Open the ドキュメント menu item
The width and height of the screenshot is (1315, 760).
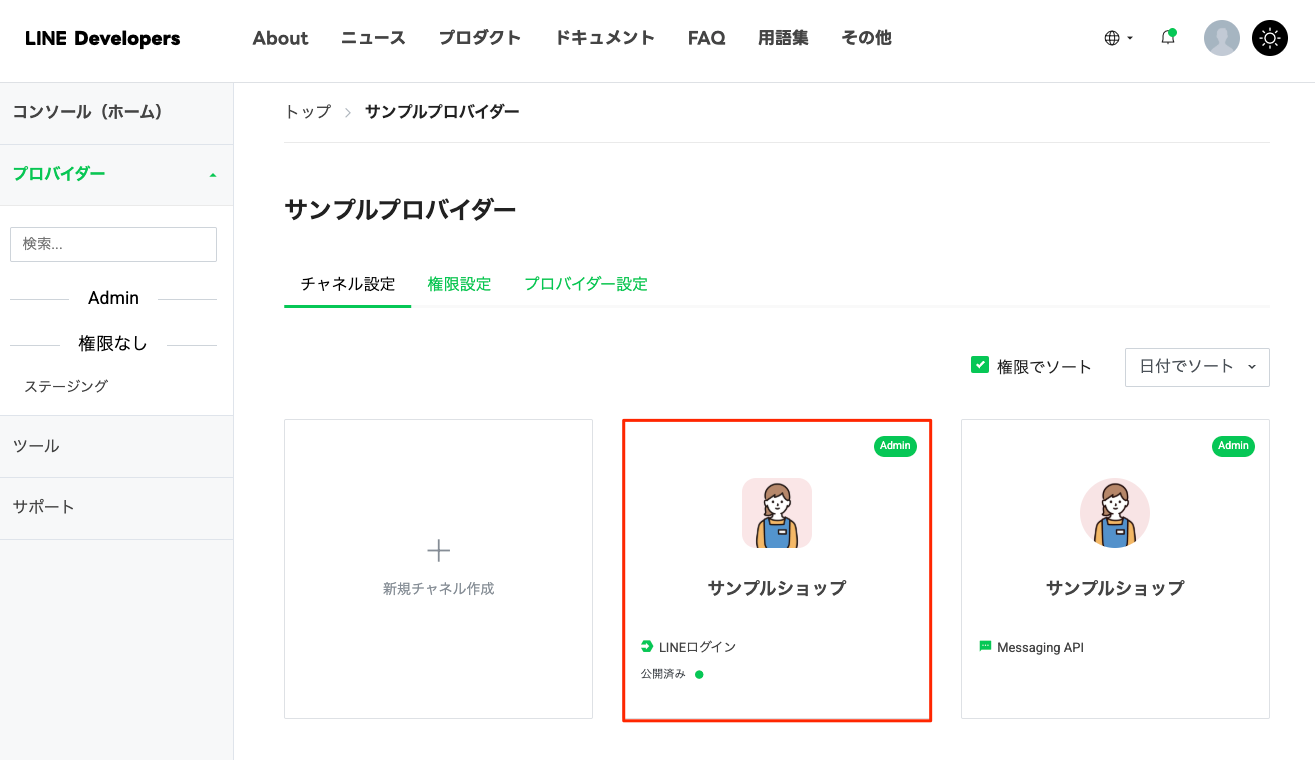pyautogui.click(x=604, y=37)
